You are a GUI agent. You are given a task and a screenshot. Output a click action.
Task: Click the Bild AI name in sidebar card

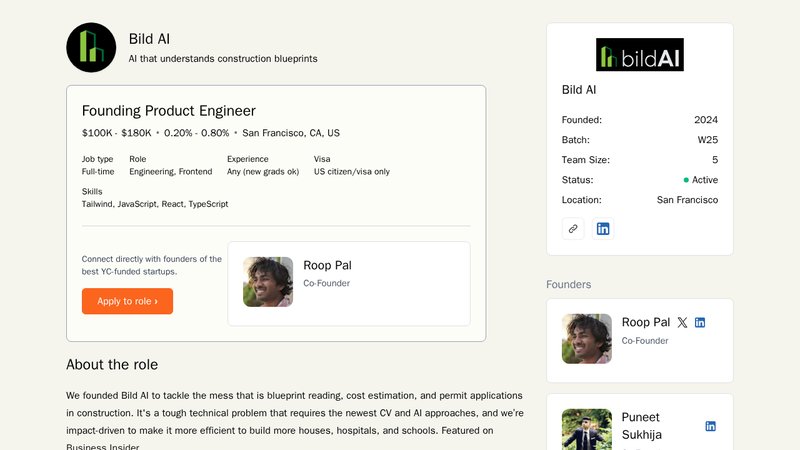pyautogui.click(x=579, y=90)
